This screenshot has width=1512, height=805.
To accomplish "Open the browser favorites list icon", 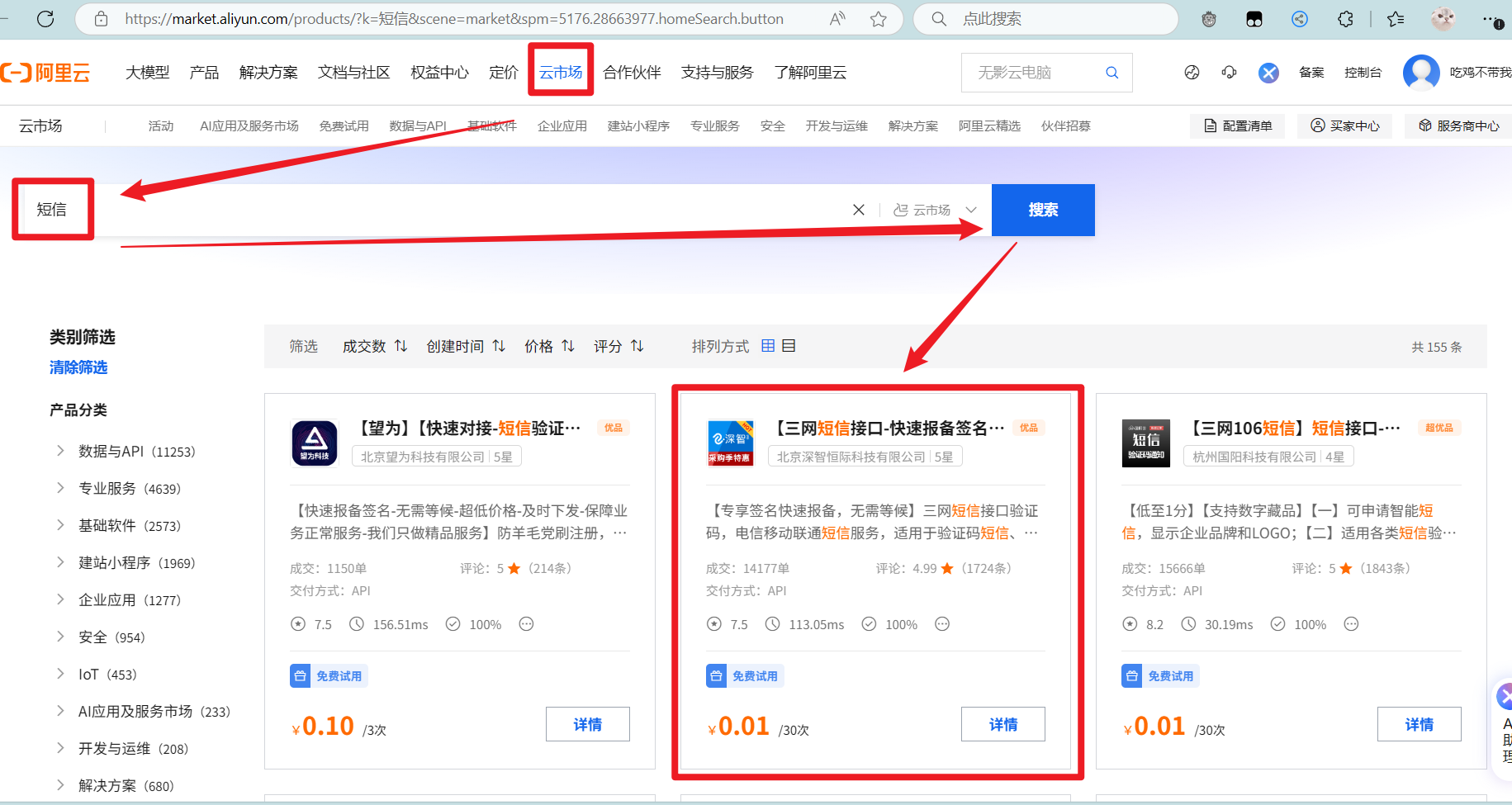I will (x=1396, y=18).
